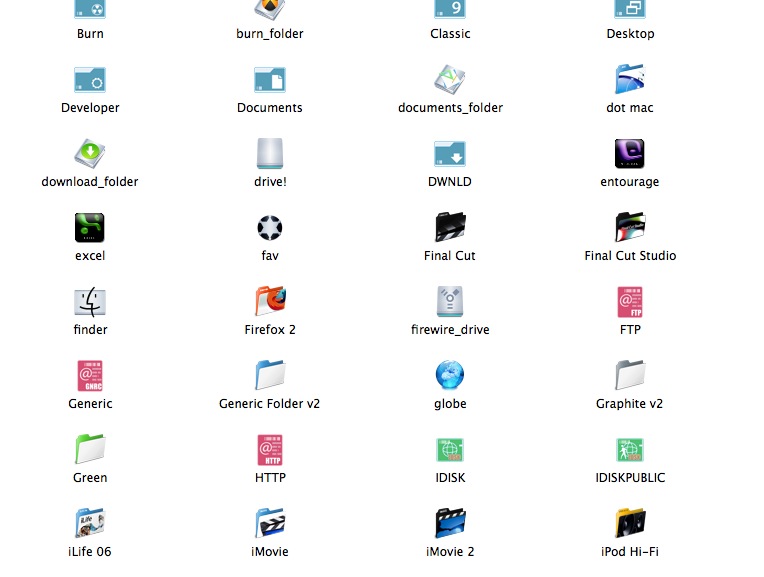
Task: Select the Documents folder icon
Action: (x=269, y=79)
